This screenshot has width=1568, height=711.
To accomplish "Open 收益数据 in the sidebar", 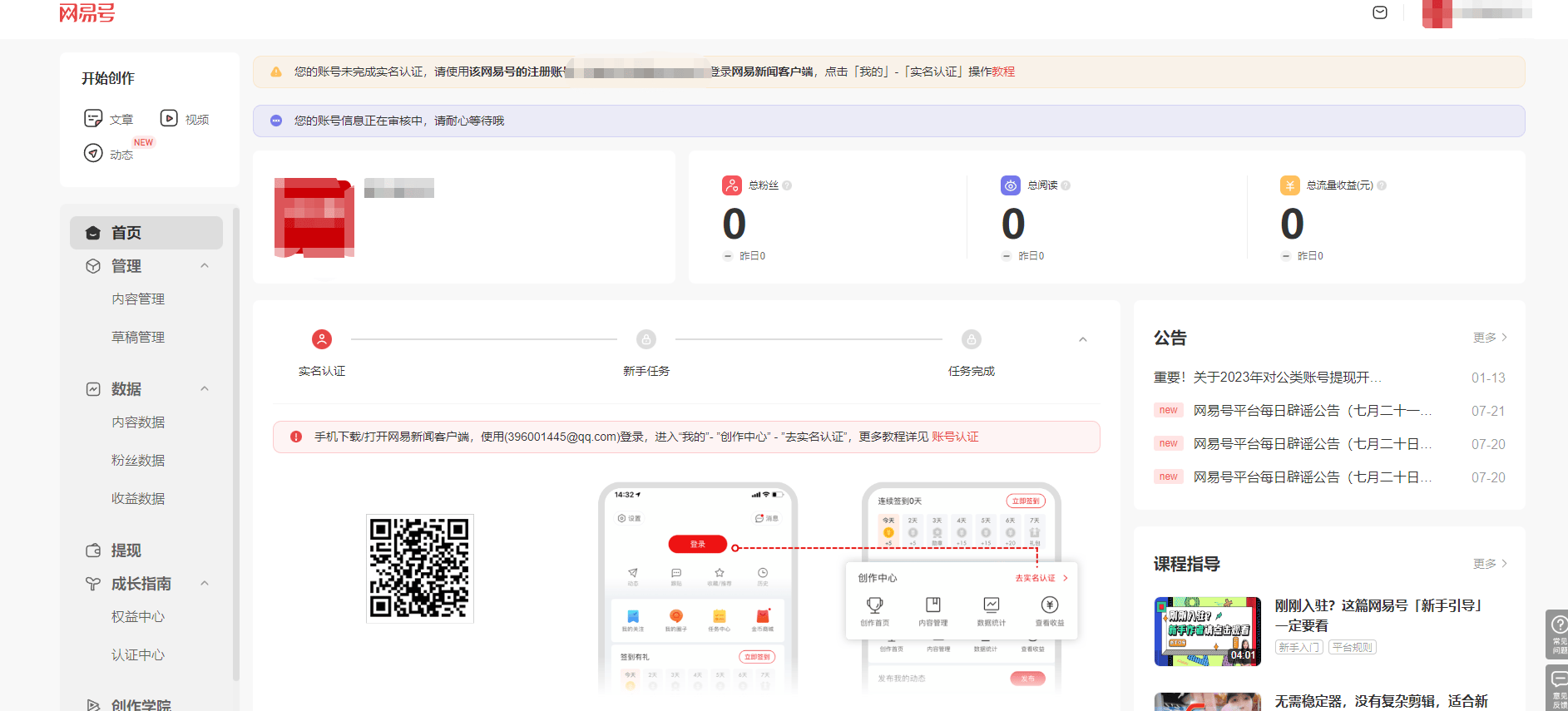I will pyautogui.click(x=138, y=498).
